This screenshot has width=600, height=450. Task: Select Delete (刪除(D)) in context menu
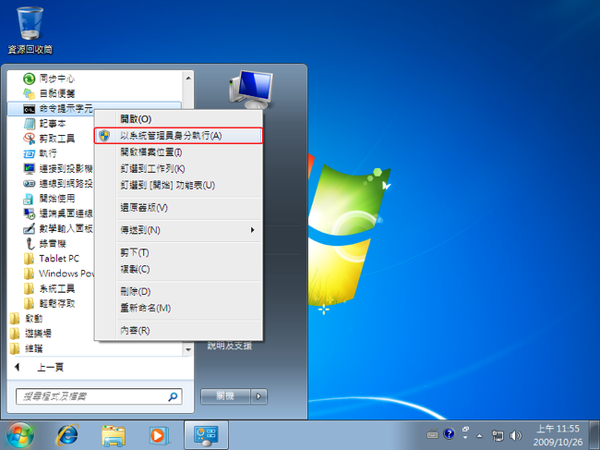coord(178,292)
